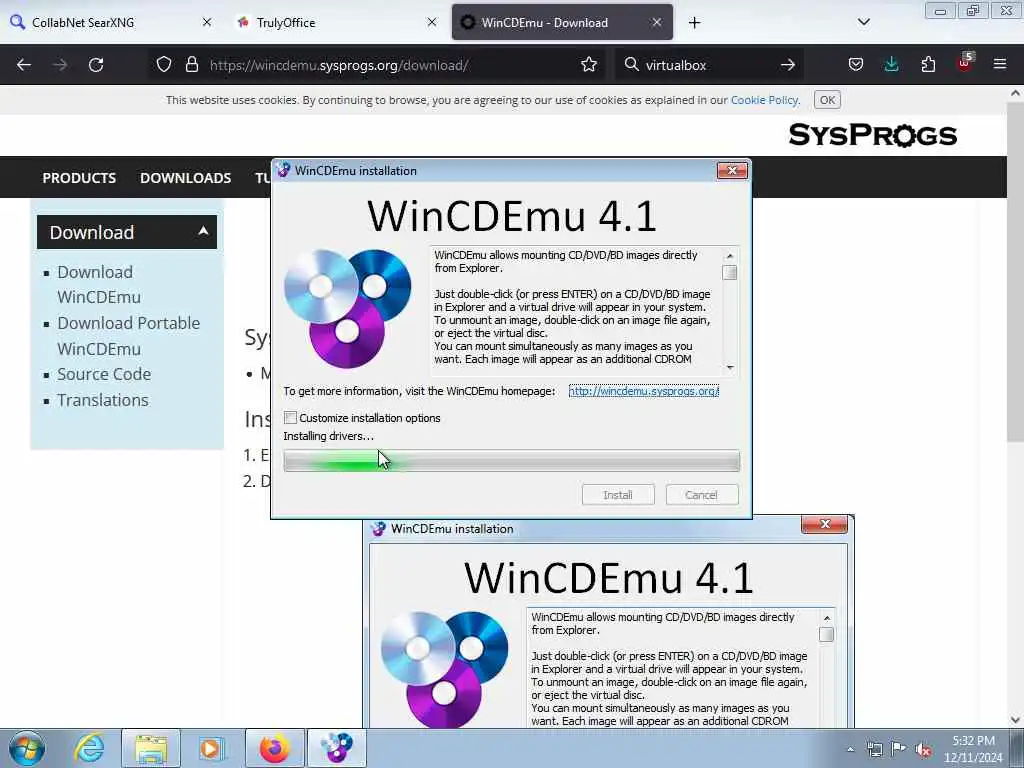Close the front WinCDEmu installation dialog

point(731,170)
